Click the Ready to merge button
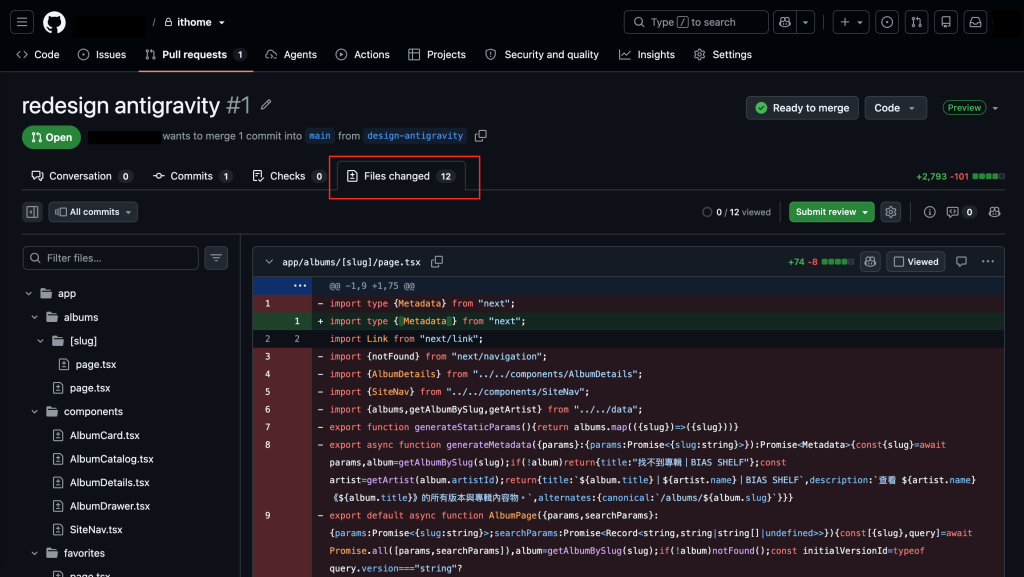The image size is (1024, 577). [802, 108]
